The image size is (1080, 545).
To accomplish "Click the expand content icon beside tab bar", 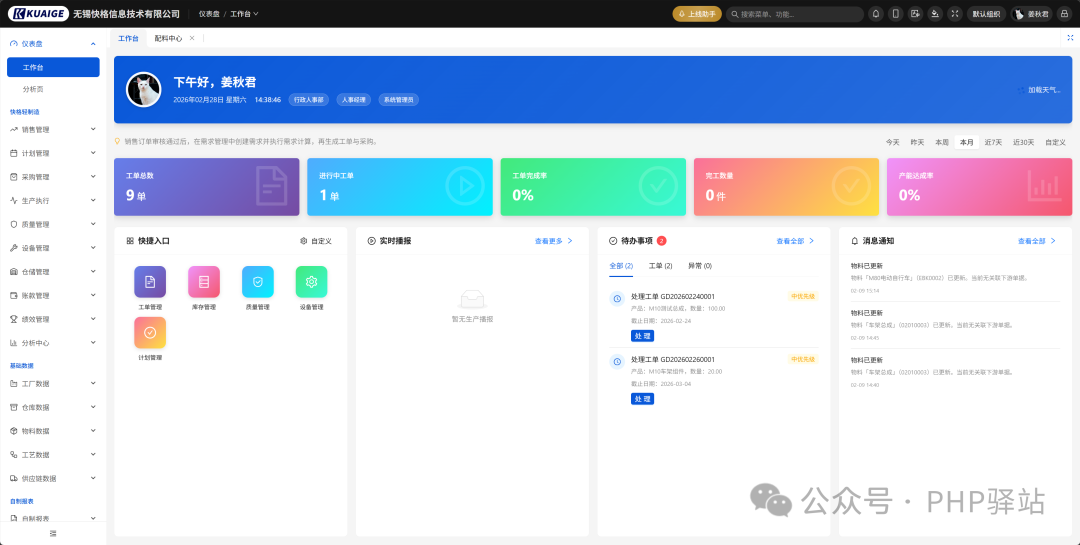I will coord(1070,39).
